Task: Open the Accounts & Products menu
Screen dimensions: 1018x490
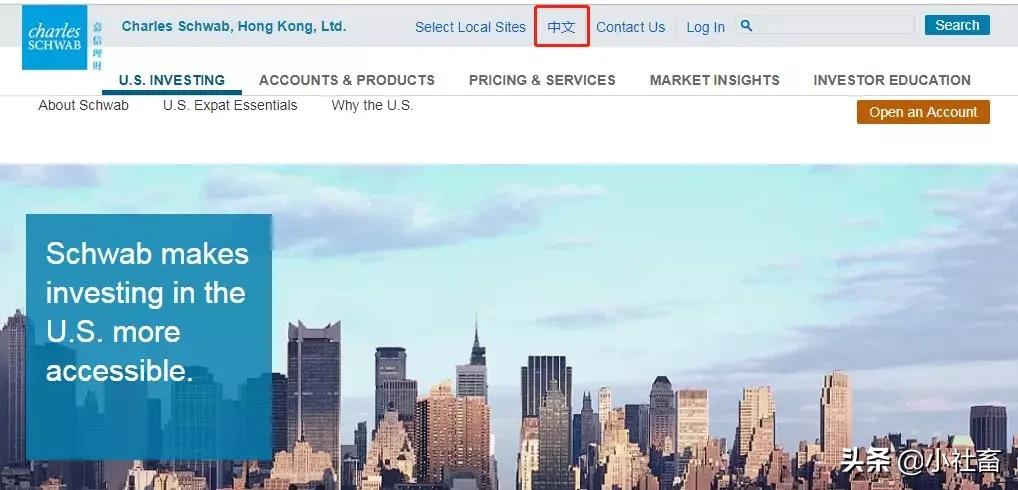Action: 347,80
